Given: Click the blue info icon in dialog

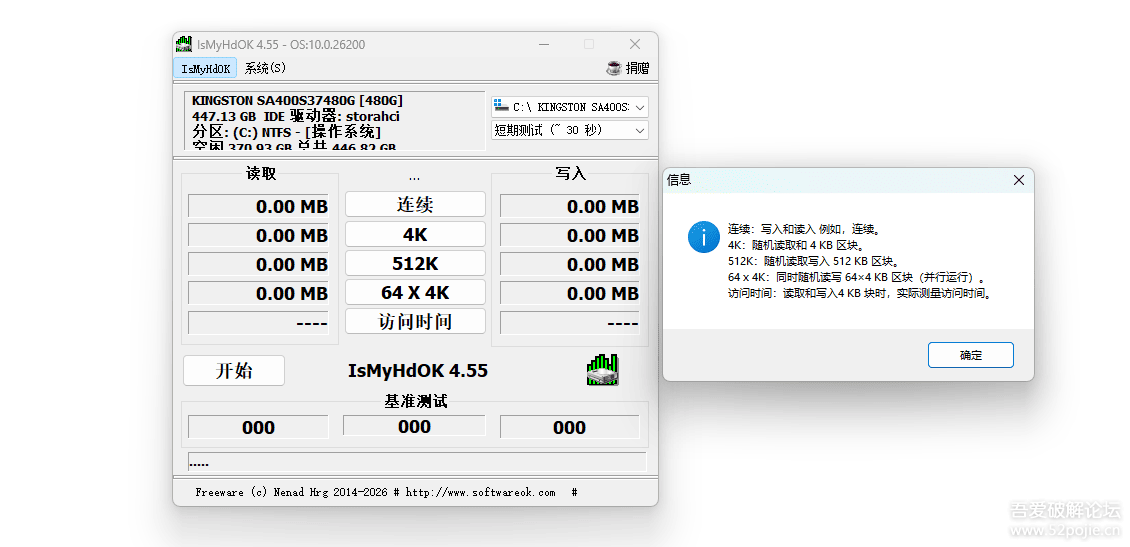Looking at the screenshot, I should click(x=703, y=236).
